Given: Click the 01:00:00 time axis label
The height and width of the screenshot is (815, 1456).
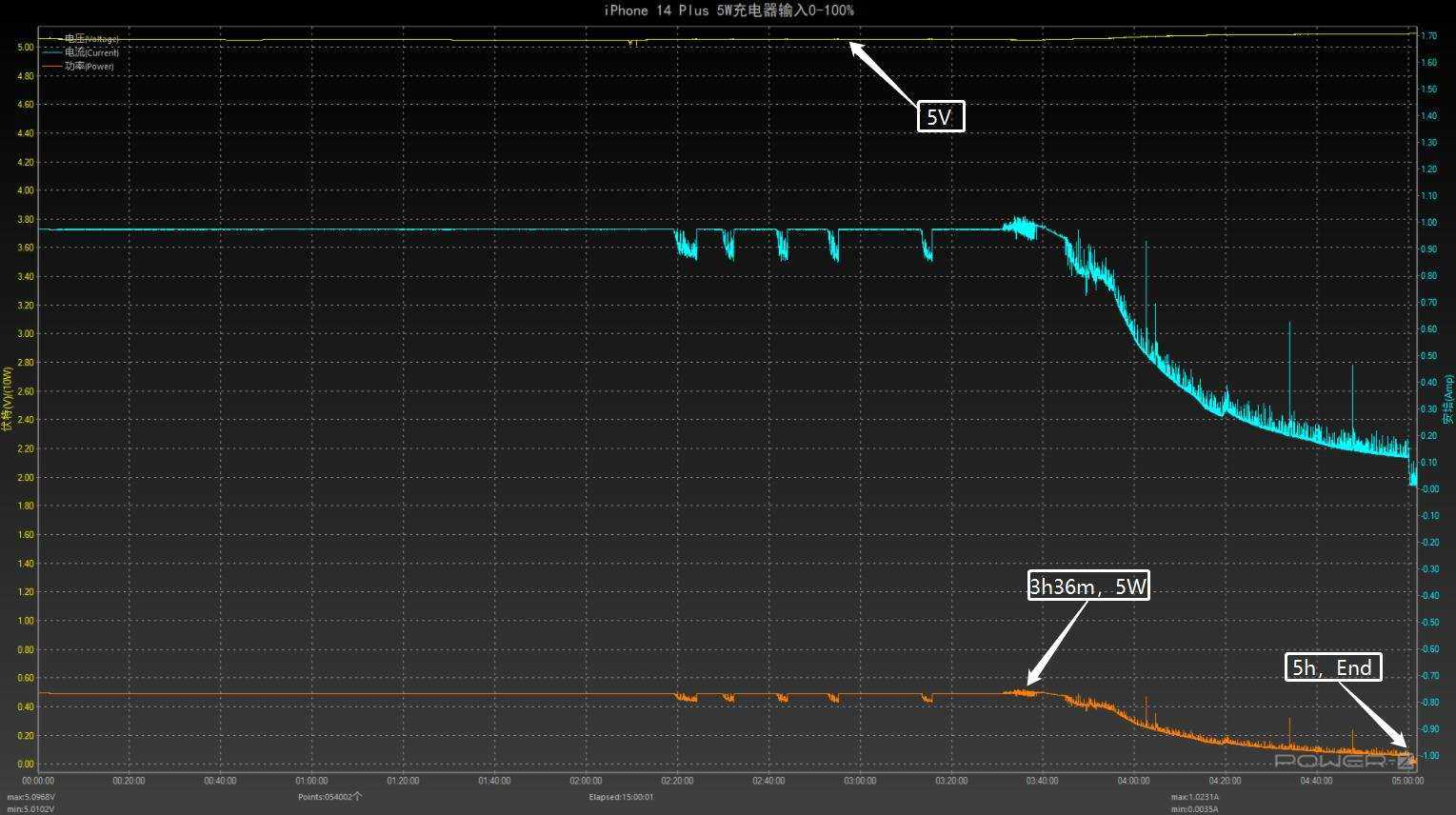Looking at the screenshot, I should click(311, 781).
